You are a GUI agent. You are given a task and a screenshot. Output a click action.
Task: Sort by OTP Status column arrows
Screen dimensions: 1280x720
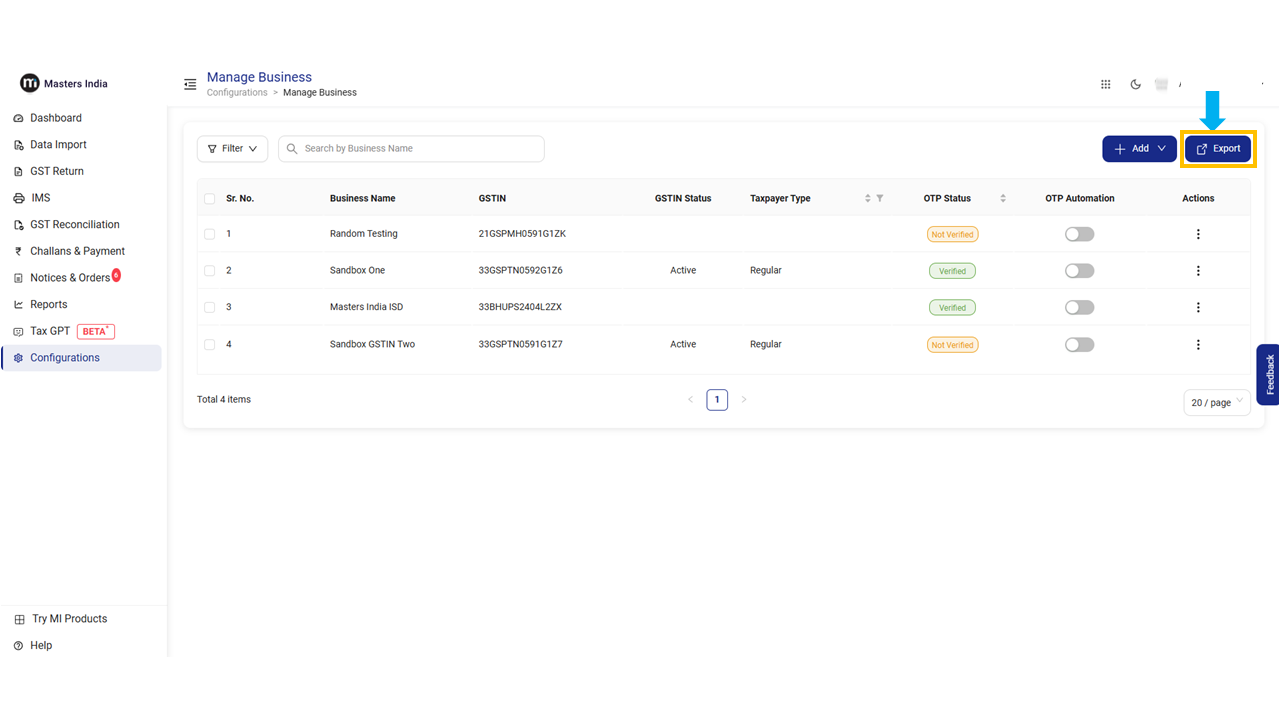1003,199
